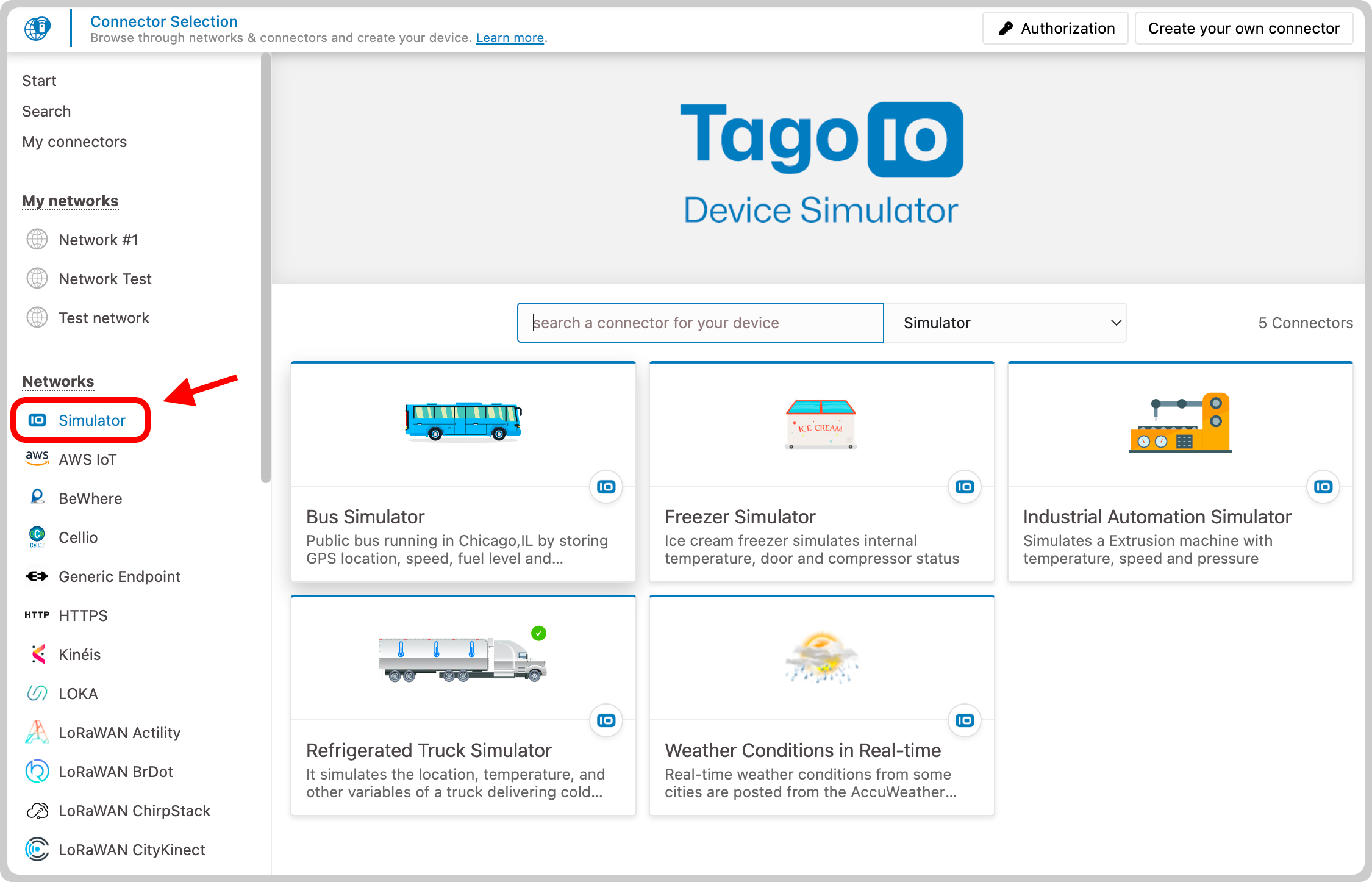Select the Kinéis network label
The height and width of the screenshot is (882, 1372).
[x=79, y=654]
